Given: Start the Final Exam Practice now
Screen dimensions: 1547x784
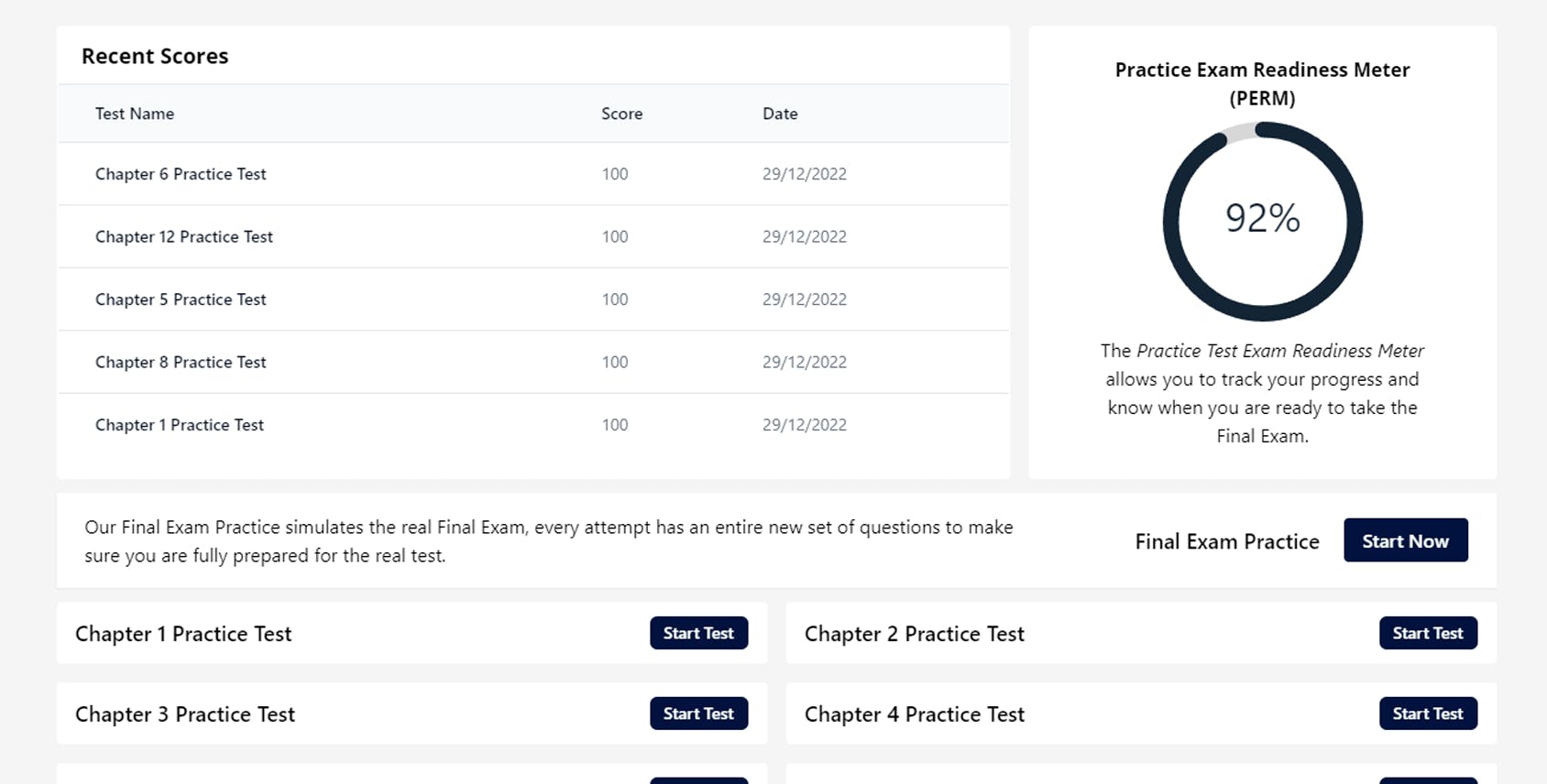Looking at the screenshot, I should [1405, 540].
